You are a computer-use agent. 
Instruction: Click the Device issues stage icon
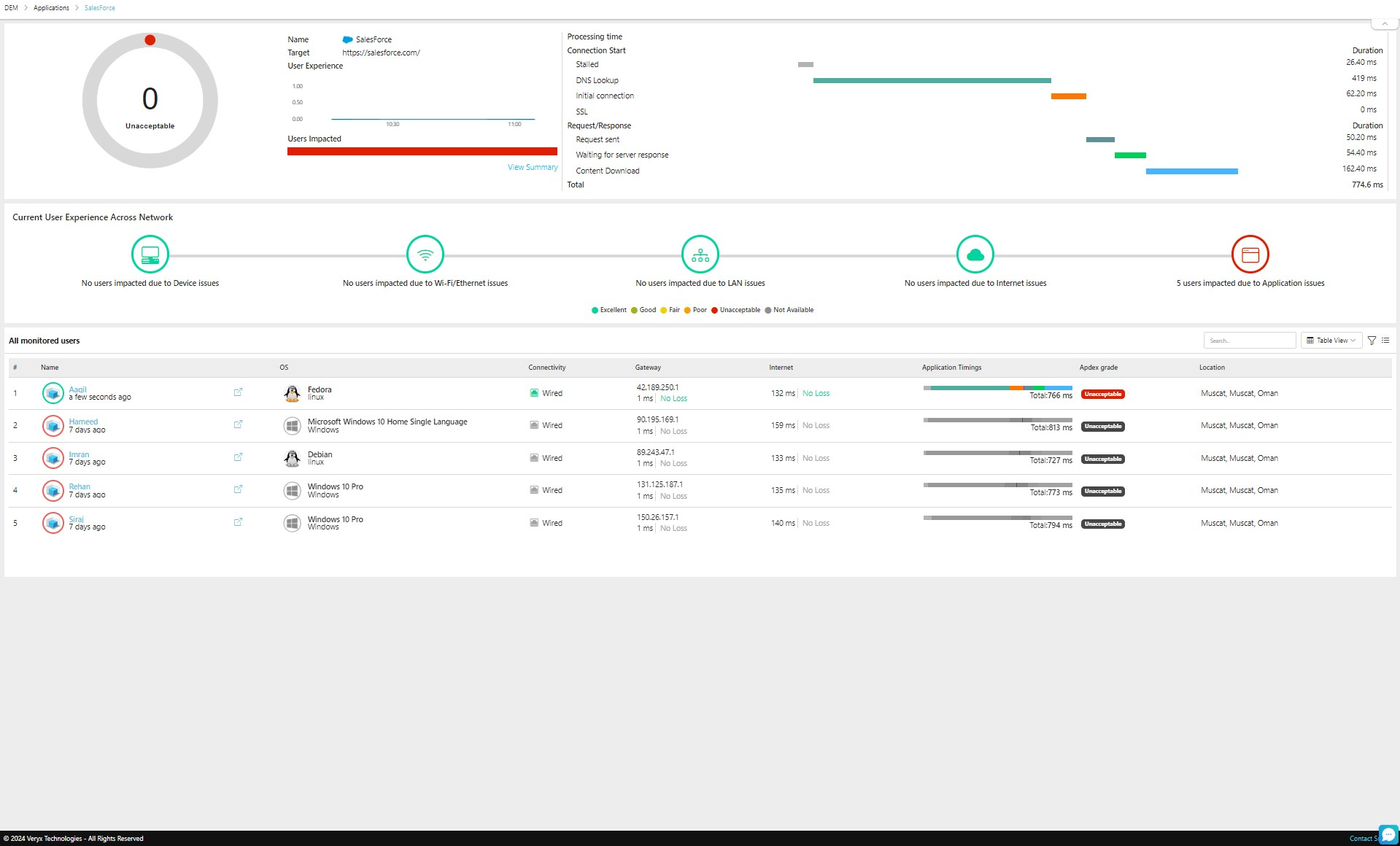coord(150,255)
